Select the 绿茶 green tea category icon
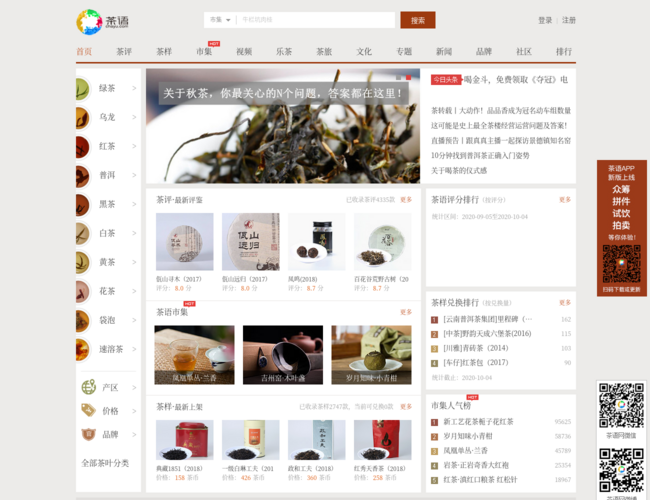 coord(82,89)
